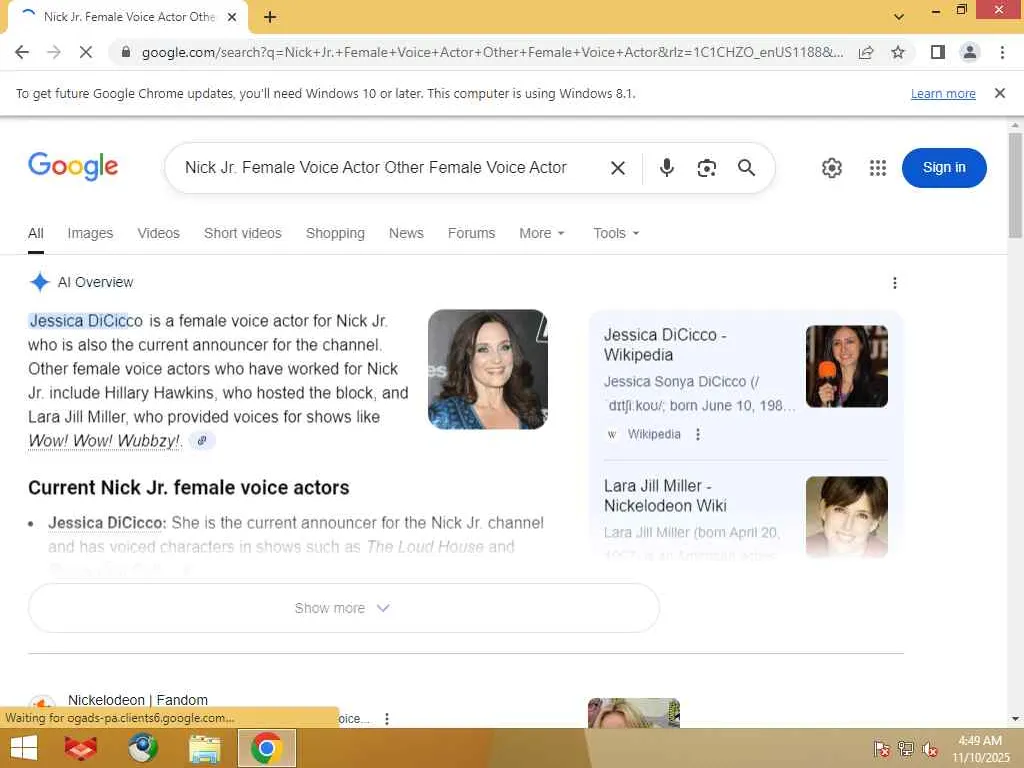Switch to the Short videos tab
Viewport: 1024px width, 768px height.
242,233
